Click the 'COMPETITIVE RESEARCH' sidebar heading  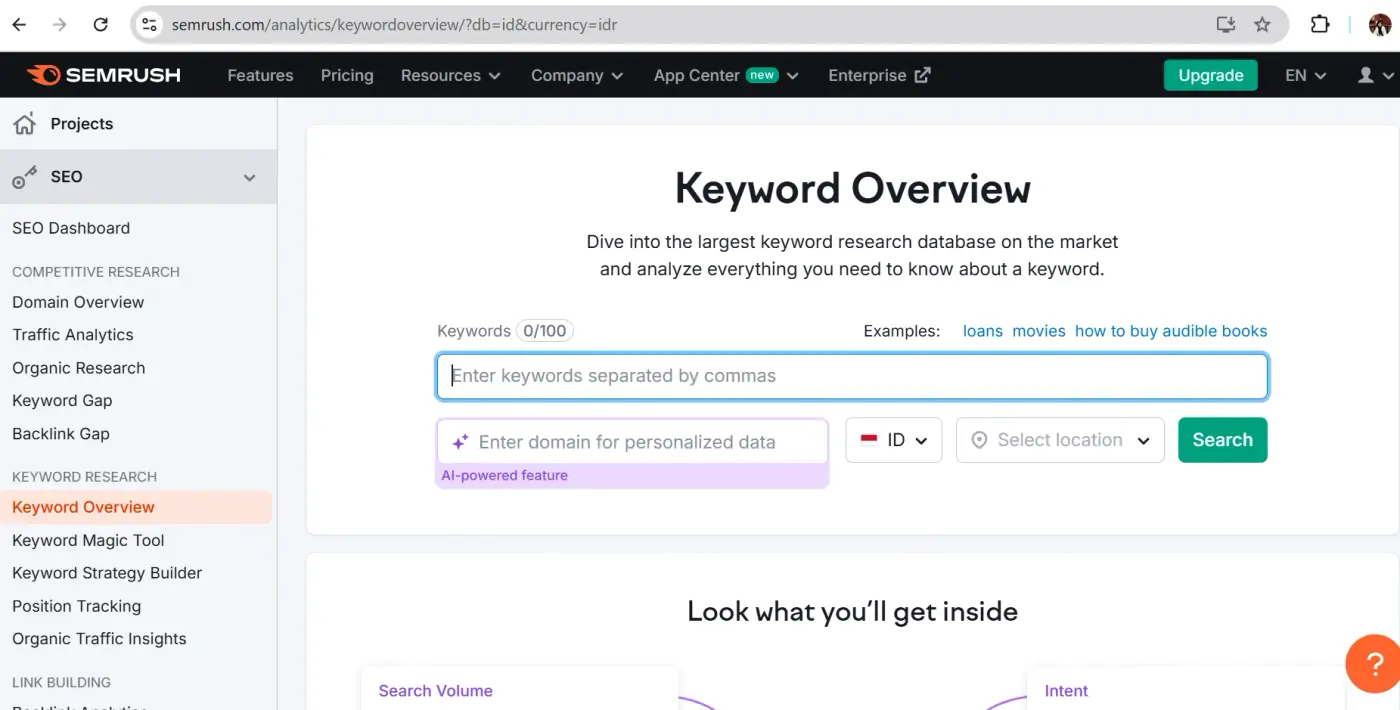96,272
